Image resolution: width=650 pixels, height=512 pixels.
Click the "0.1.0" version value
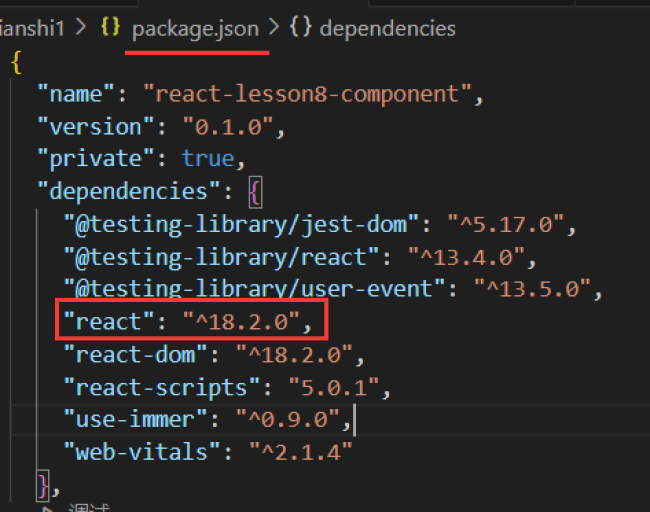pos(228,126)
